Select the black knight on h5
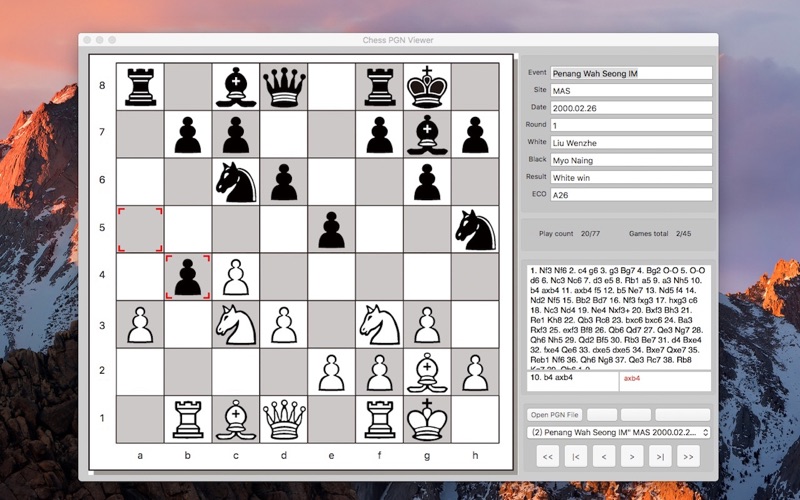 [476, 230]
